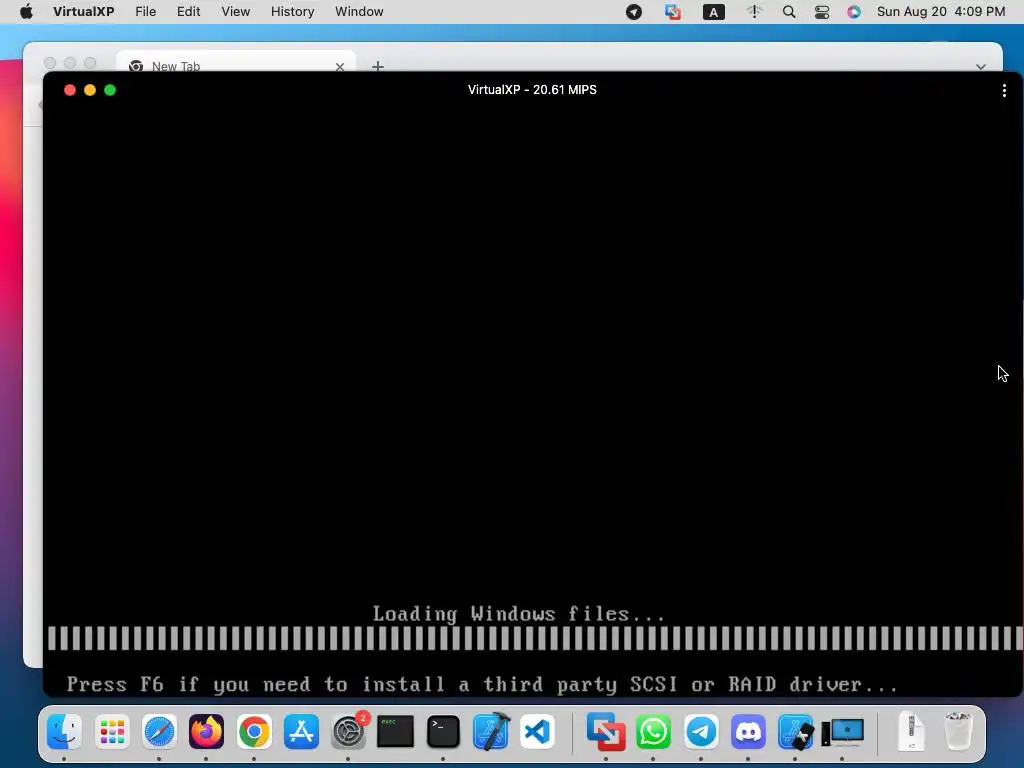Open the VirtualXP computer icon in Dock
The height and width of the screenshot is (768, 1024).
click(843, 731)
